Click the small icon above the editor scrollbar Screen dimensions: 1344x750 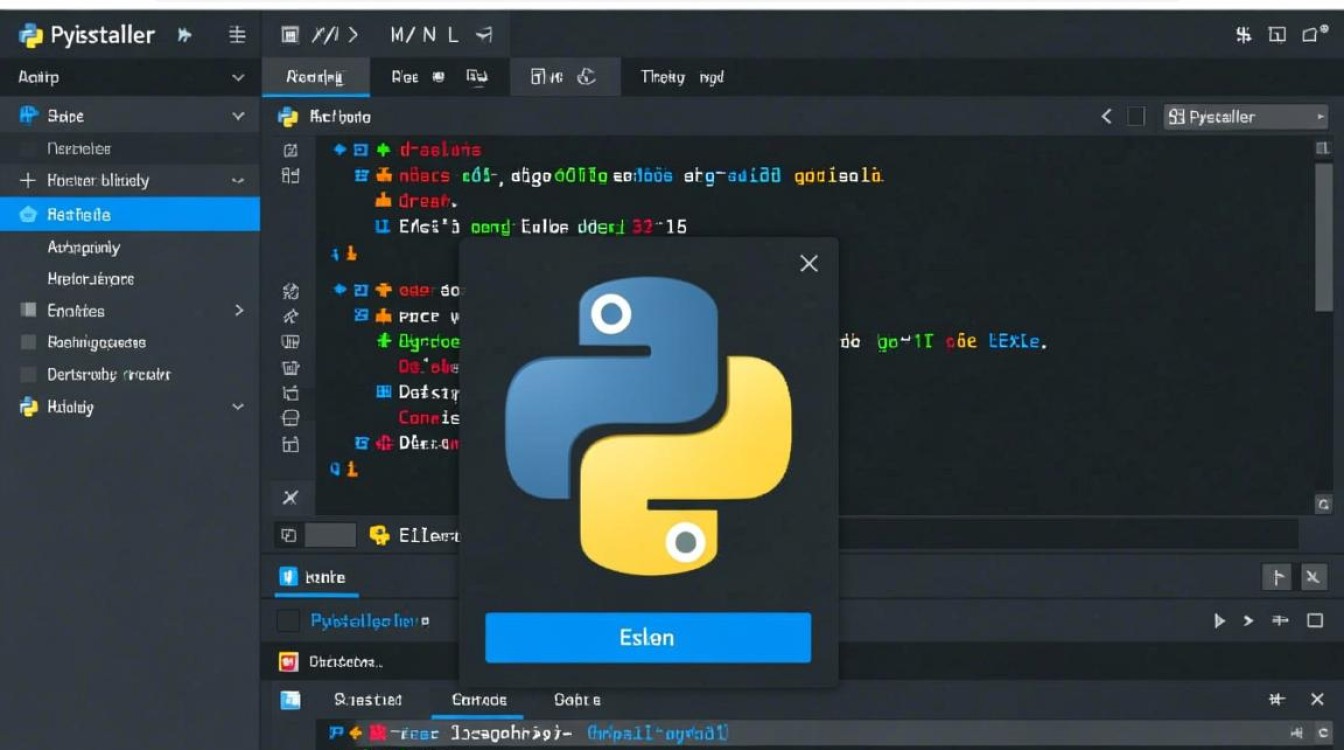pos(1324,148)
